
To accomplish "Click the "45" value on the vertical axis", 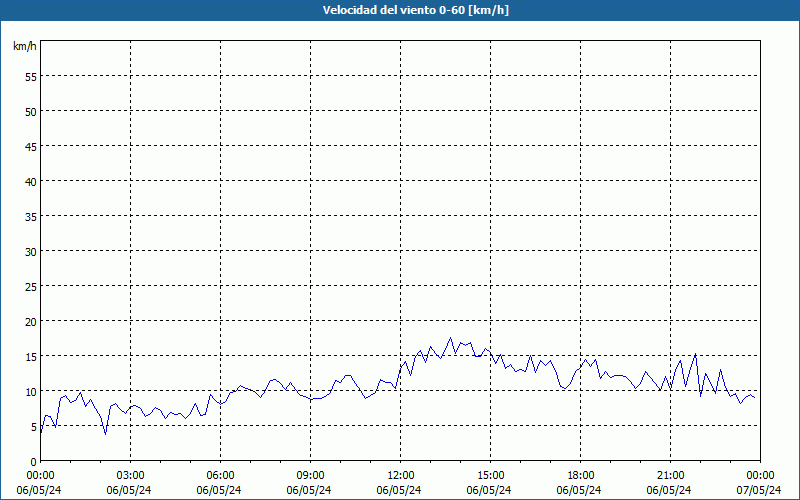I will click(x=31, y=146).
